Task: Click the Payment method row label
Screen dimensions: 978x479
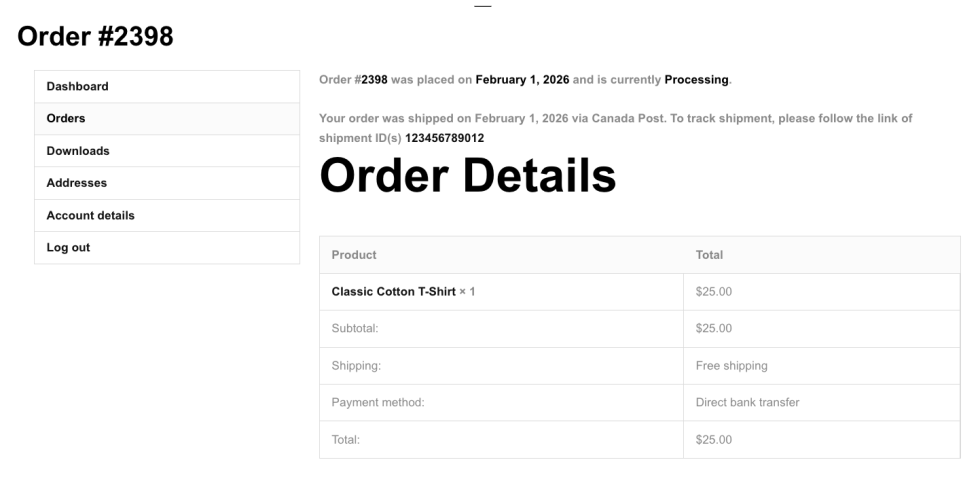Action: [x=378, y=402]
